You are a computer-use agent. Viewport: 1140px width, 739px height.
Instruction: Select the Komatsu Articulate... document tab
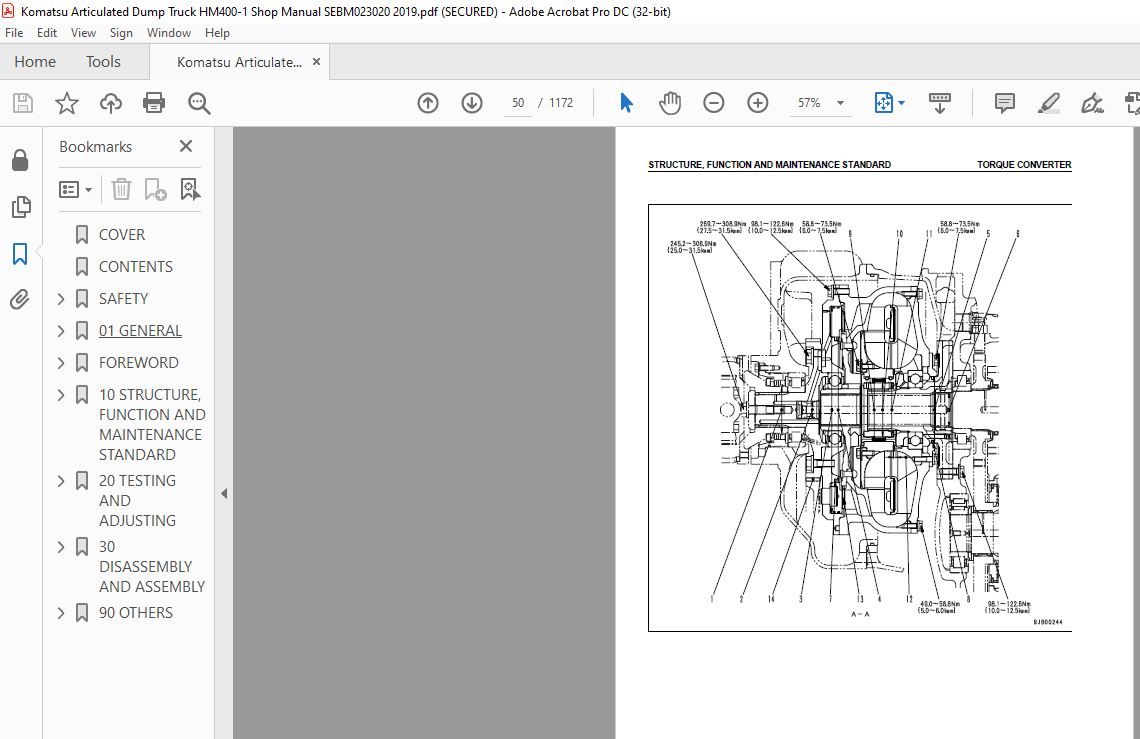[239, 63]
